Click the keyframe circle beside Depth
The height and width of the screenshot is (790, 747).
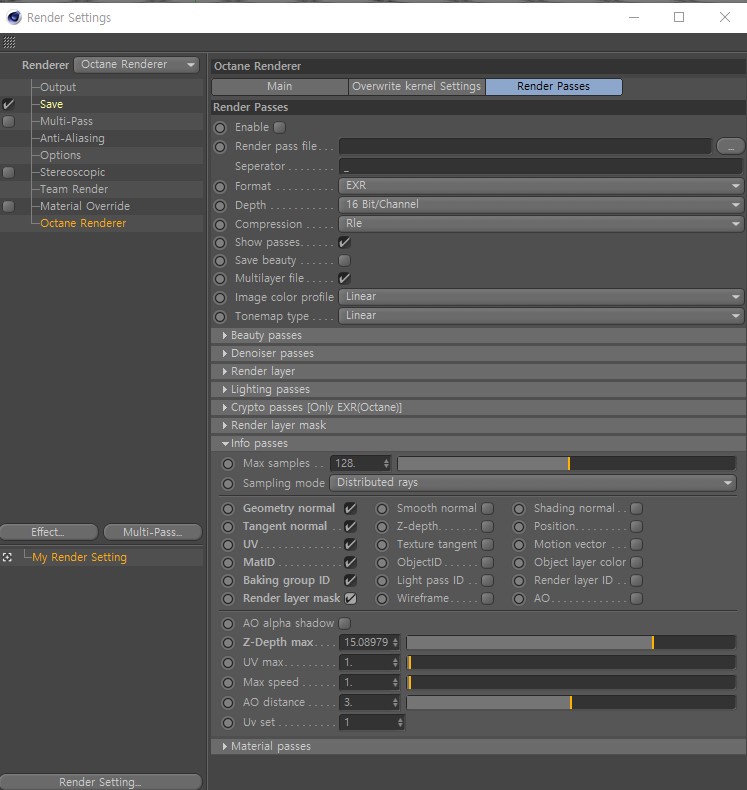click(x=220, y=206)
